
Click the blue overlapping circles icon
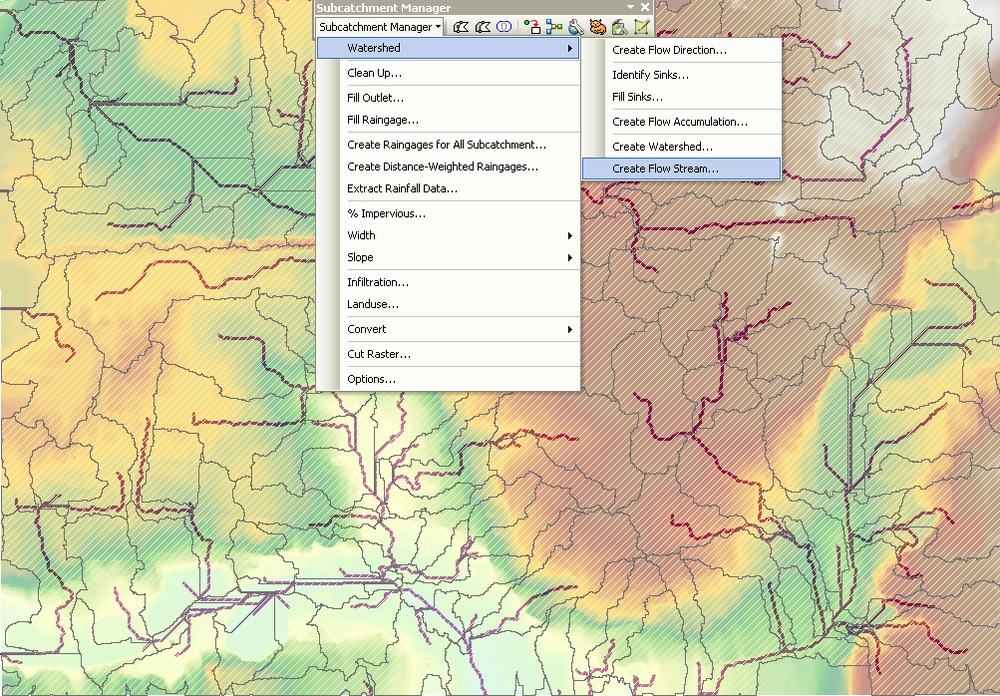point(503,27)
